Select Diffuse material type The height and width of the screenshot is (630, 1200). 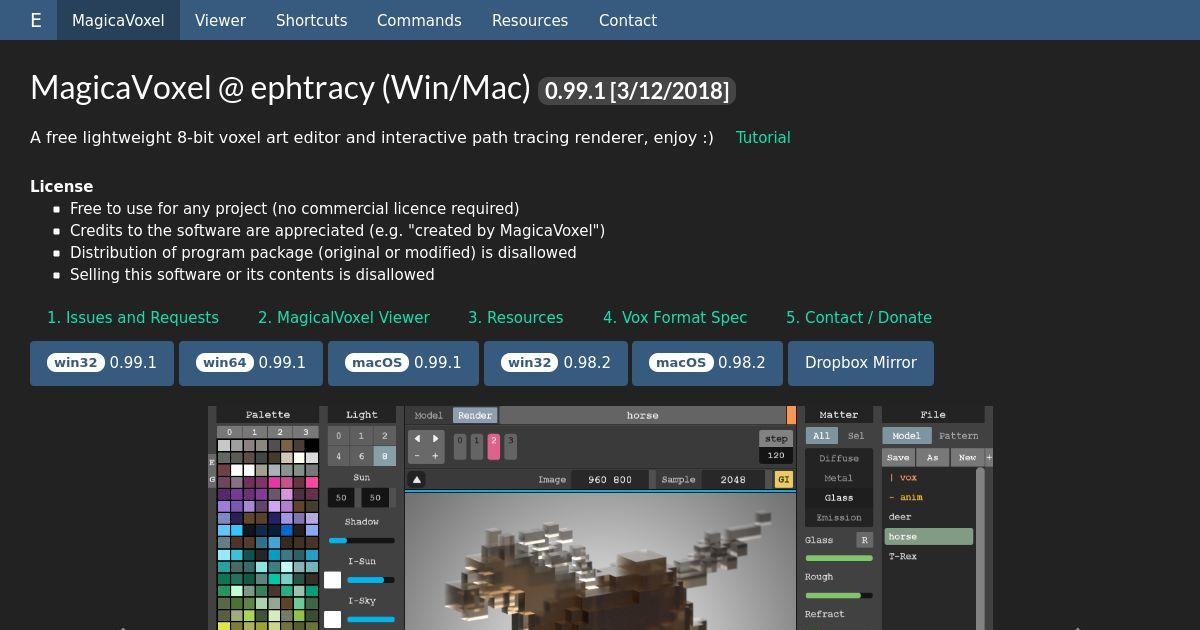(839, 459)
